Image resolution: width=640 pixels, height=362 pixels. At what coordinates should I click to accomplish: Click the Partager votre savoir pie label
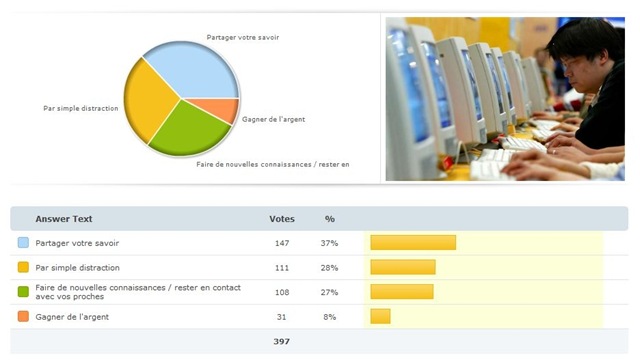point(243,38)
